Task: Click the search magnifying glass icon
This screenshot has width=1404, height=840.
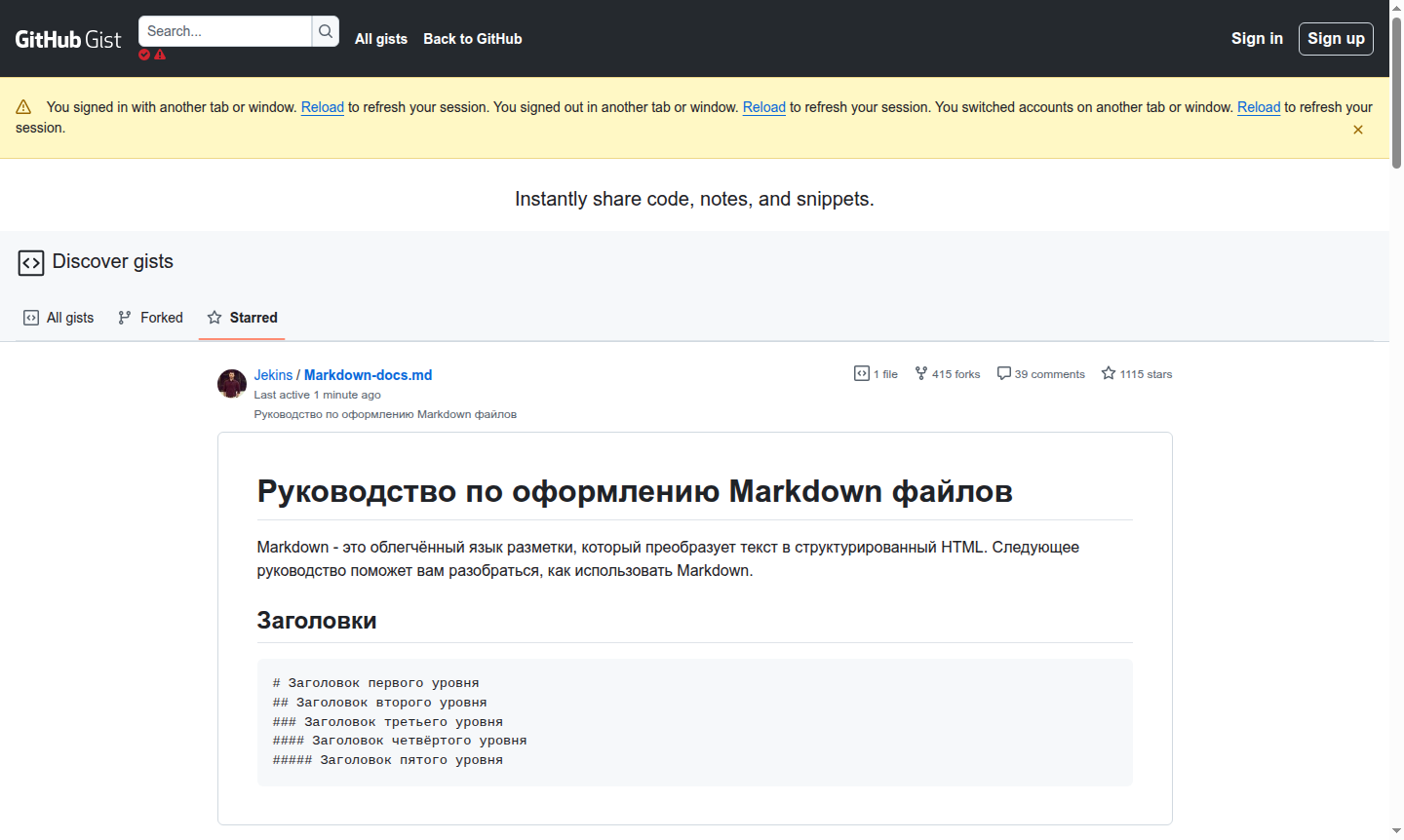Action: (325, 30)
